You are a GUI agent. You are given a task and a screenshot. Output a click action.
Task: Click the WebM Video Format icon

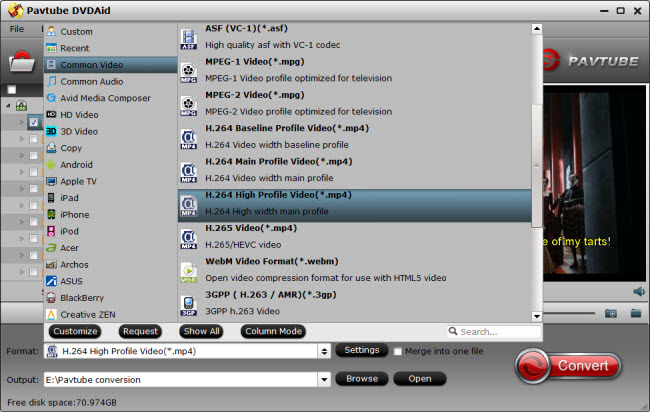(189, 270)
